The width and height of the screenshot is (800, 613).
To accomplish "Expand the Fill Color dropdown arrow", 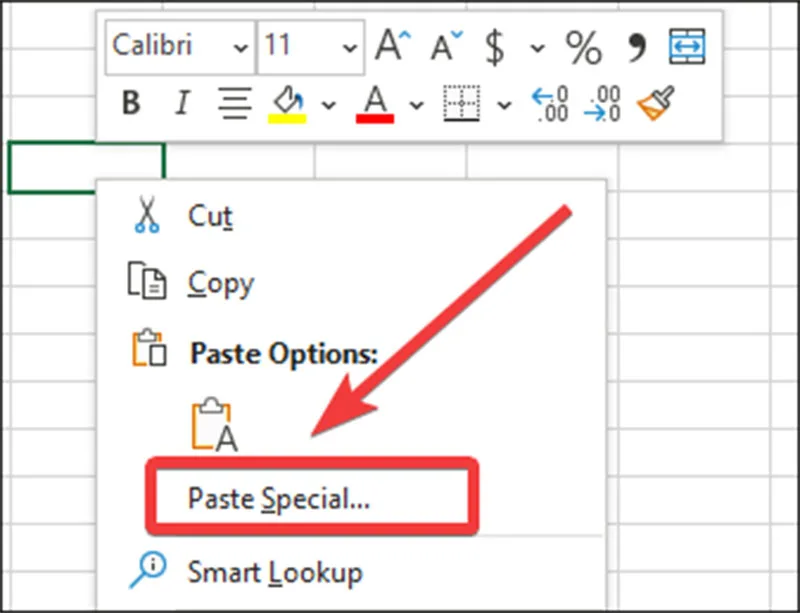I will (329, 105).
